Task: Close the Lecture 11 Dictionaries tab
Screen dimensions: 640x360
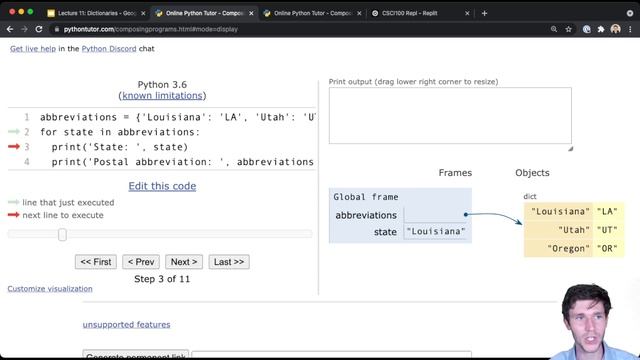Action: pos(143,13)
